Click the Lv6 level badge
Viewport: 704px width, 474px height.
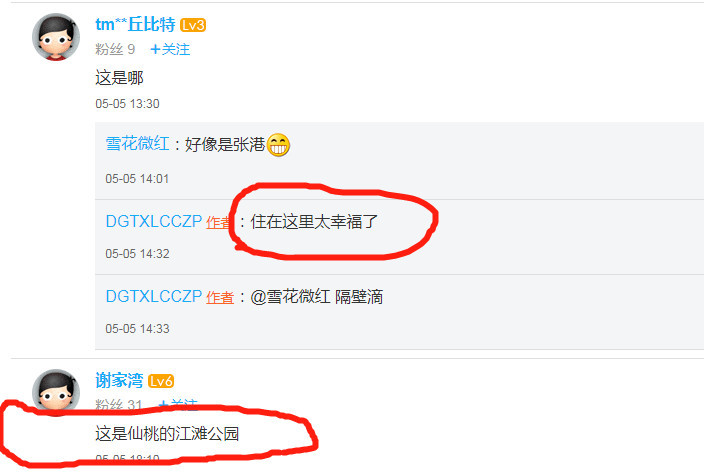coord(161,381)
